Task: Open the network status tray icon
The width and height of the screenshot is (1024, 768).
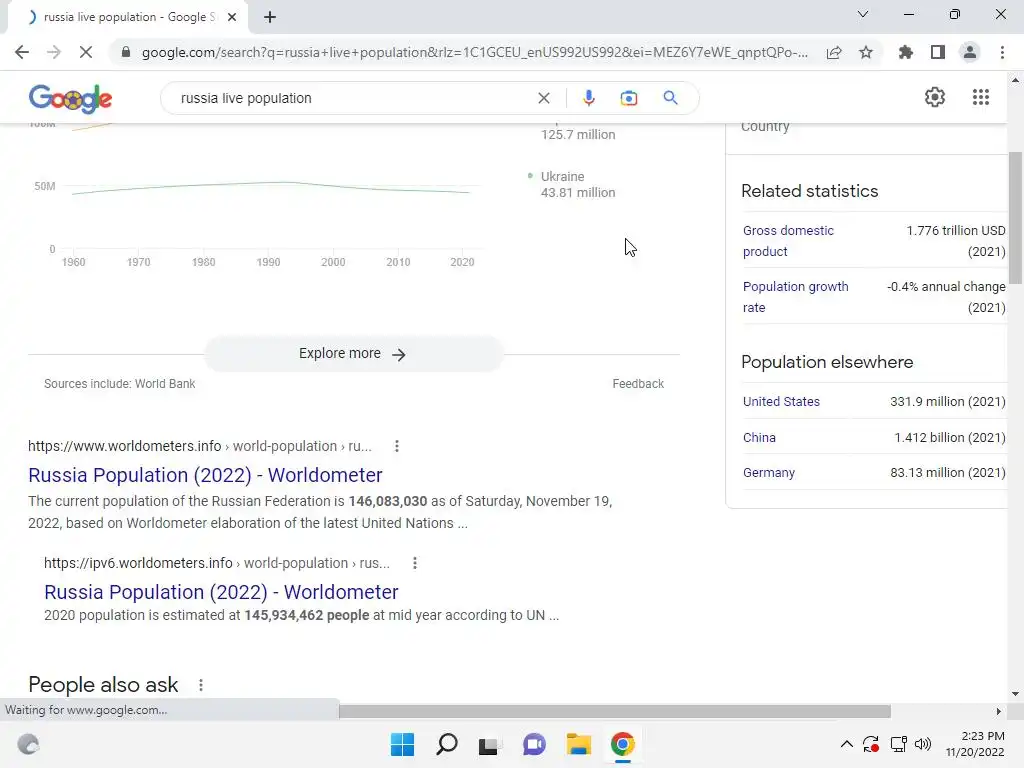Action: tap(899, 744)
